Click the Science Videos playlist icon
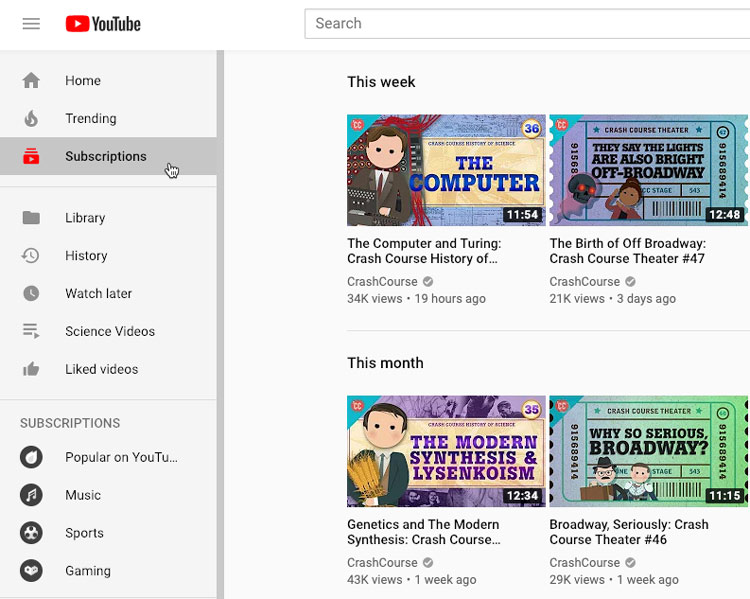Screen dimensions: 750x599 (x=31, y=331)
